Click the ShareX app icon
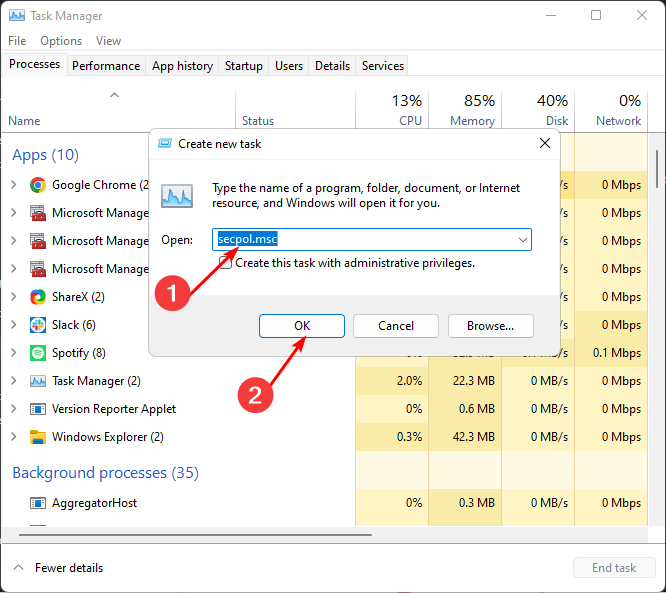 pyautogui.click(x=38, y=297)
